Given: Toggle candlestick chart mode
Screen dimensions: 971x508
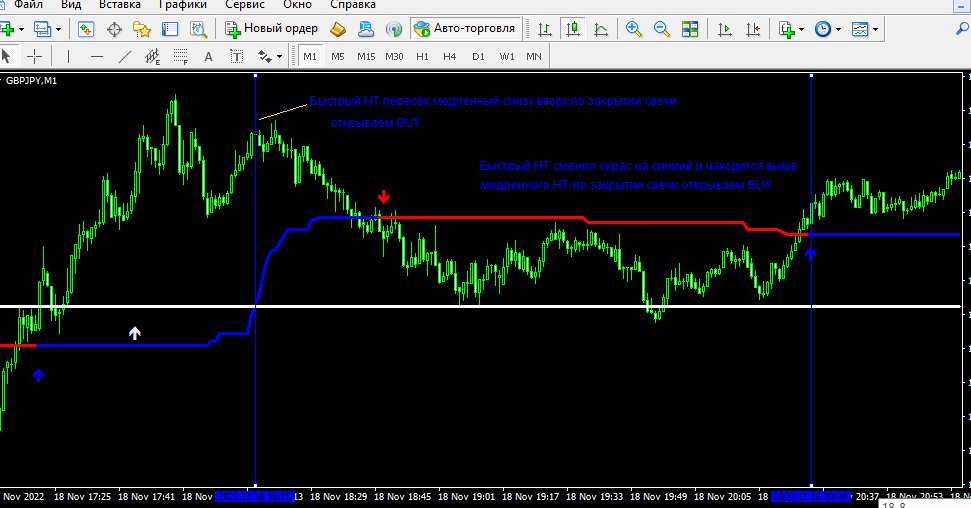Looking at the screenshot, I should point(573,29).
